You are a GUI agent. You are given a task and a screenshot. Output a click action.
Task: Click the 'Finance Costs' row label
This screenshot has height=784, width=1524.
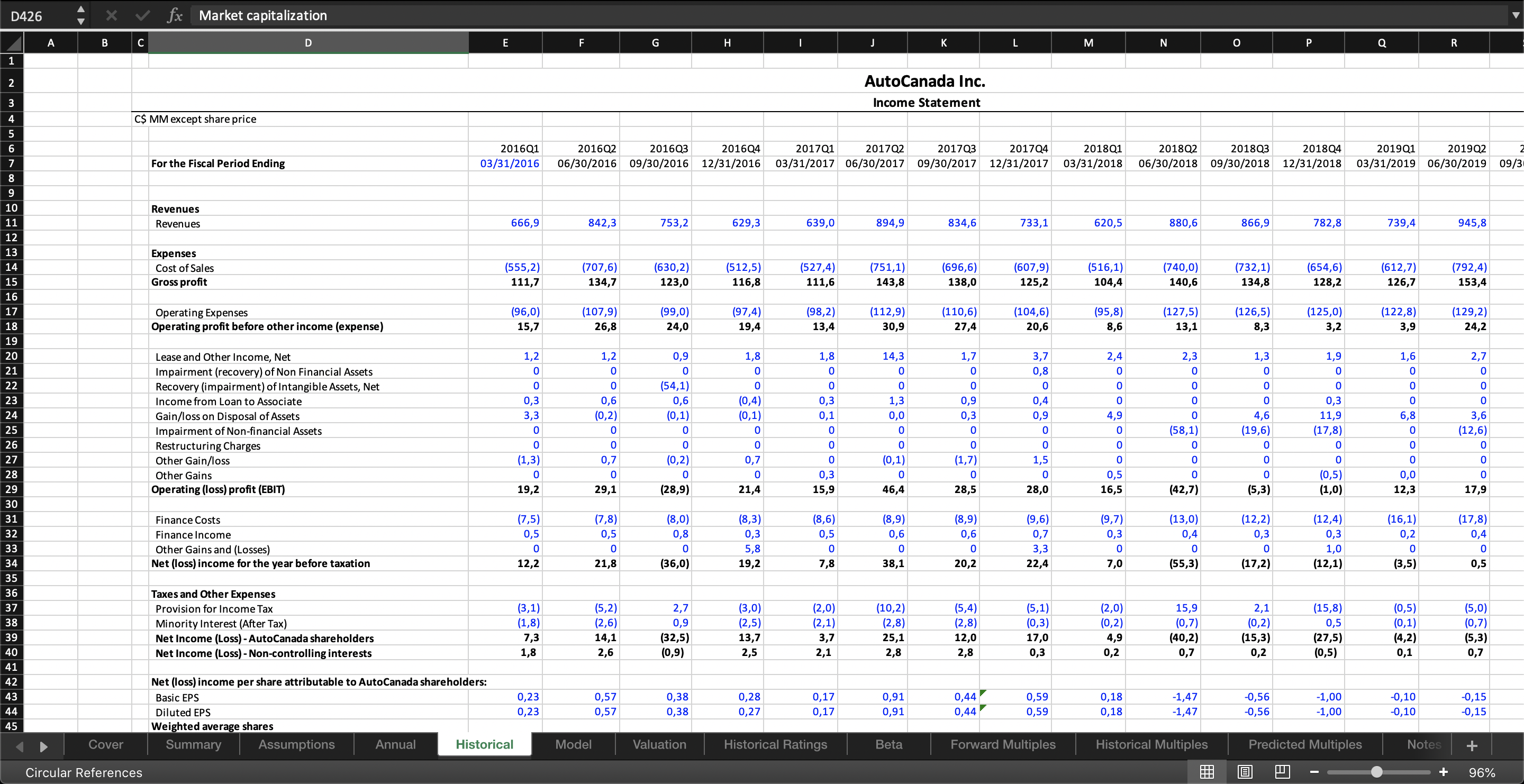[x=187, y=519]
